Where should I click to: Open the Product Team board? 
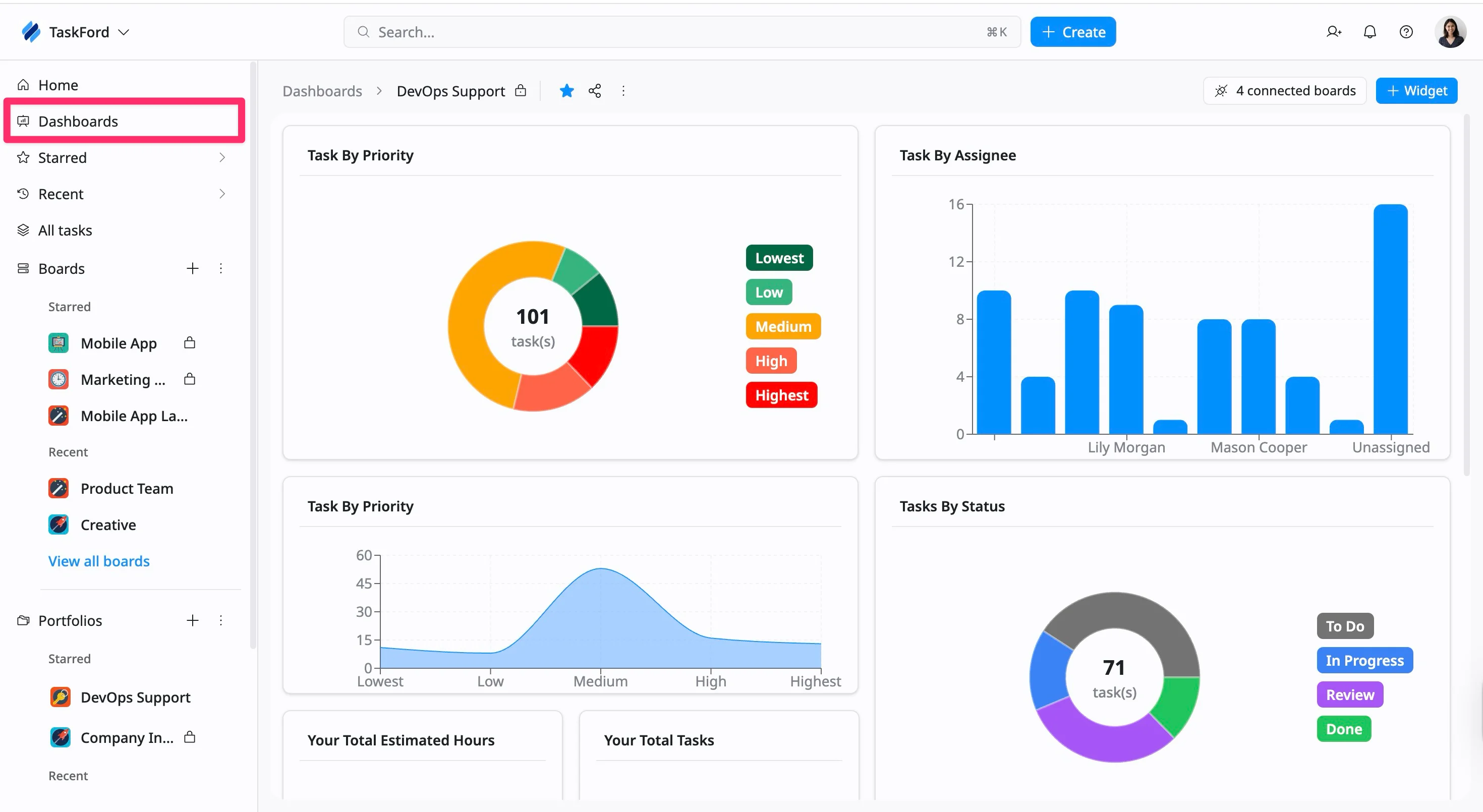(127, 489)
